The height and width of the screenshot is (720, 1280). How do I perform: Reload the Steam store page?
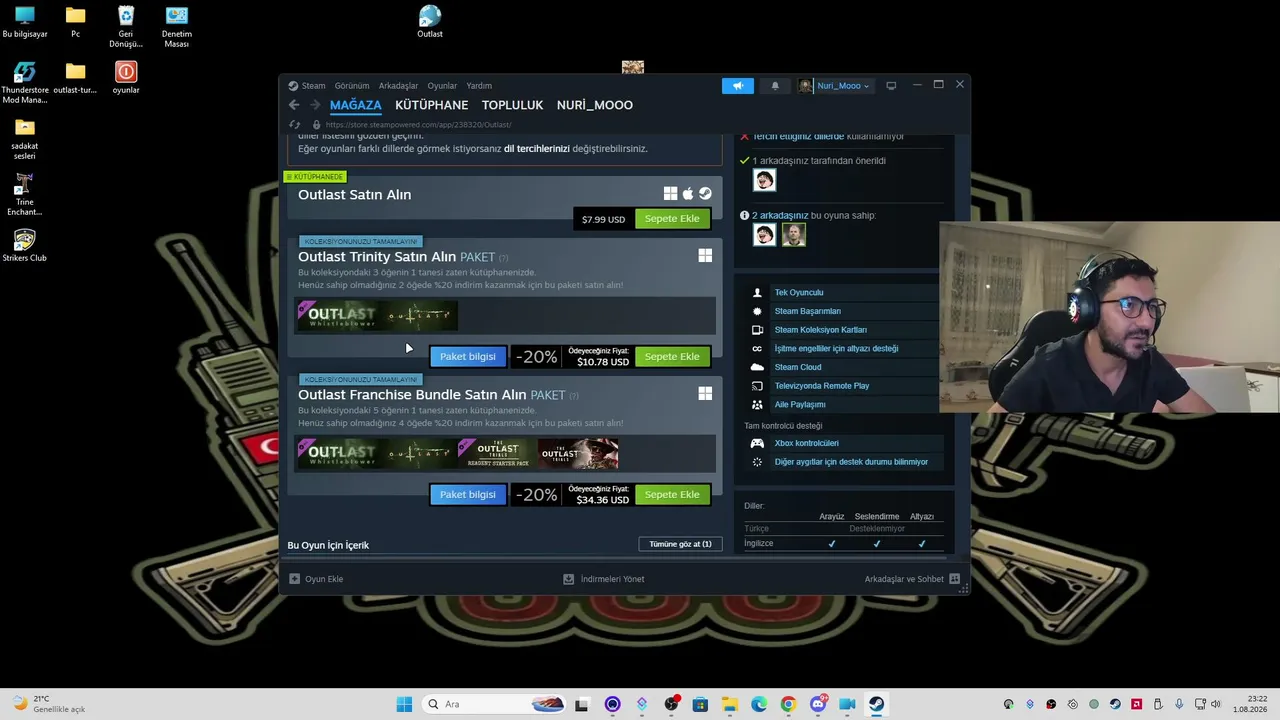point(295,125)
